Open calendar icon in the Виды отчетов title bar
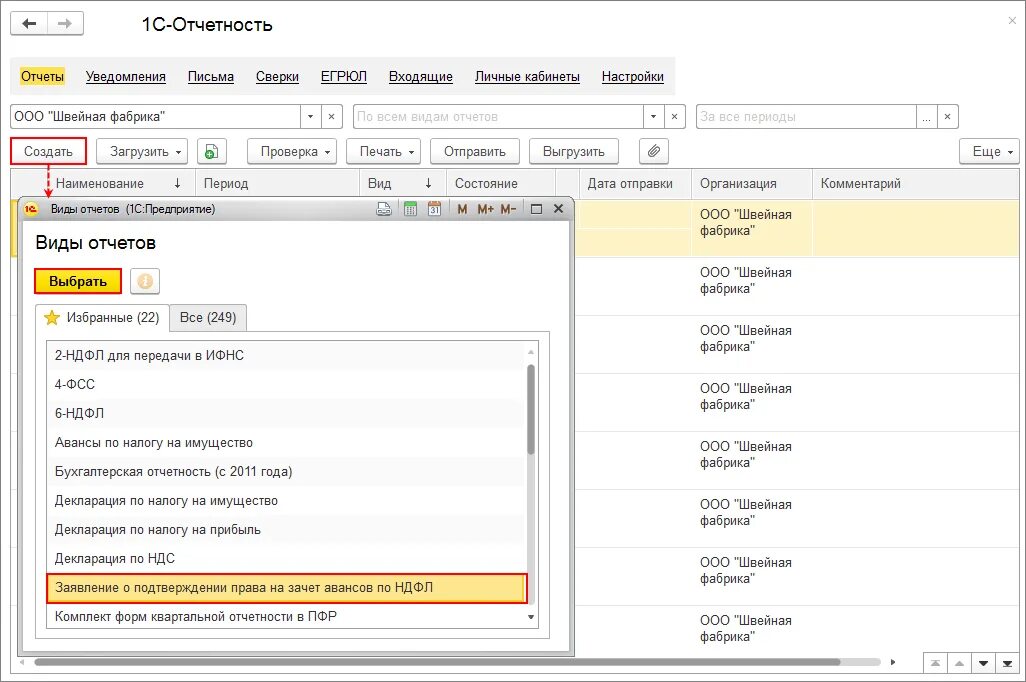 [434, 209]
